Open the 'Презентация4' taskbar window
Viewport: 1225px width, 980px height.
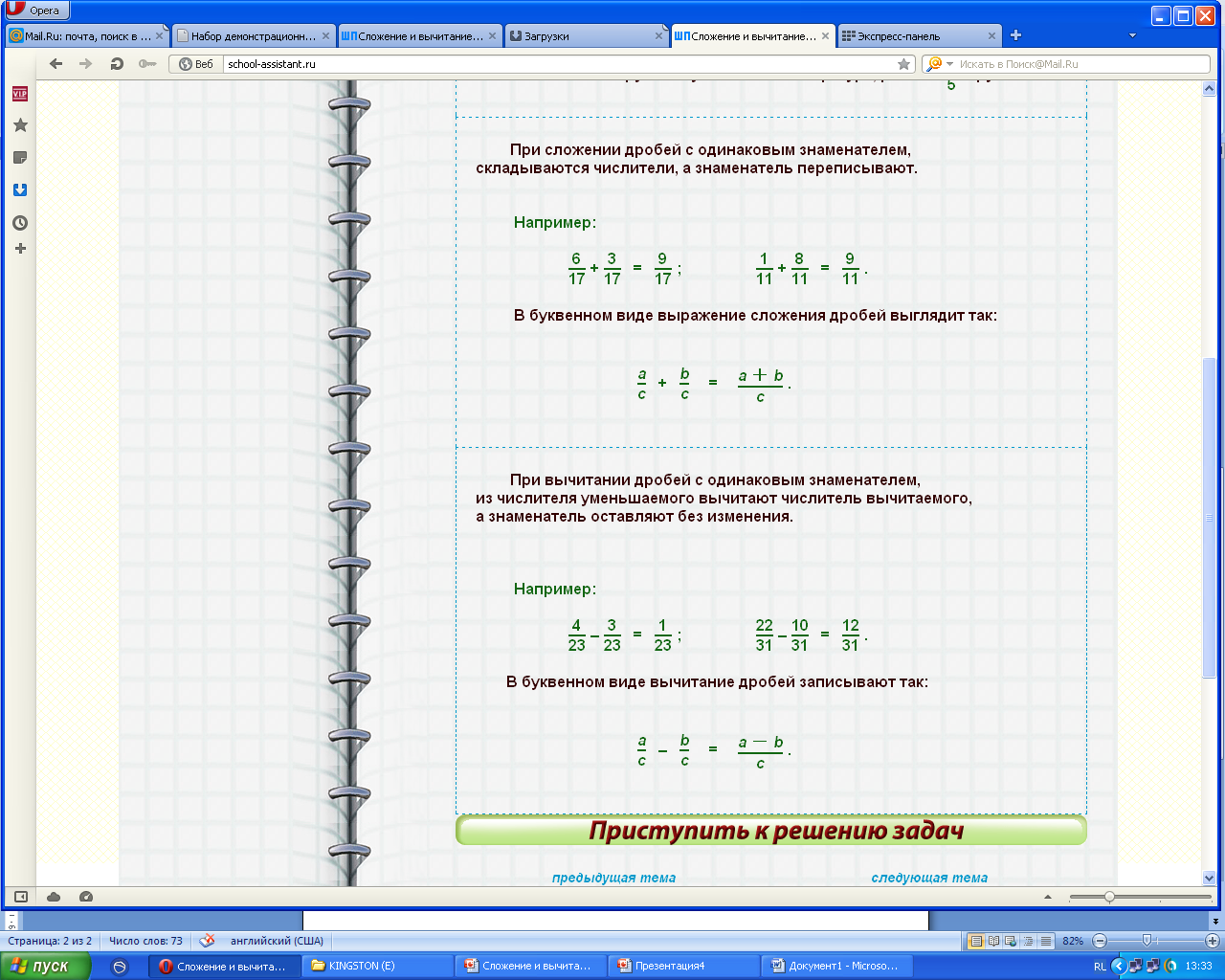684,967
